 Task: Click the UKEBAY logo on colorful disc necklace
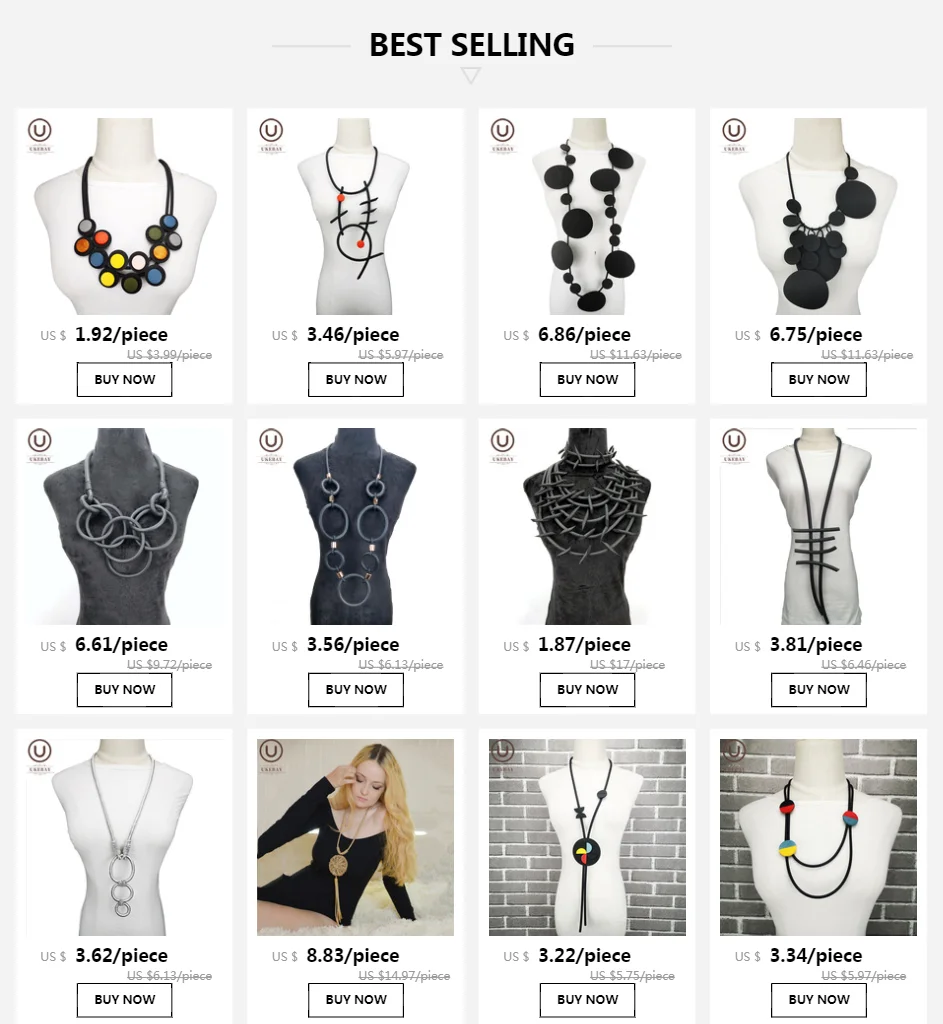[40, 135]
